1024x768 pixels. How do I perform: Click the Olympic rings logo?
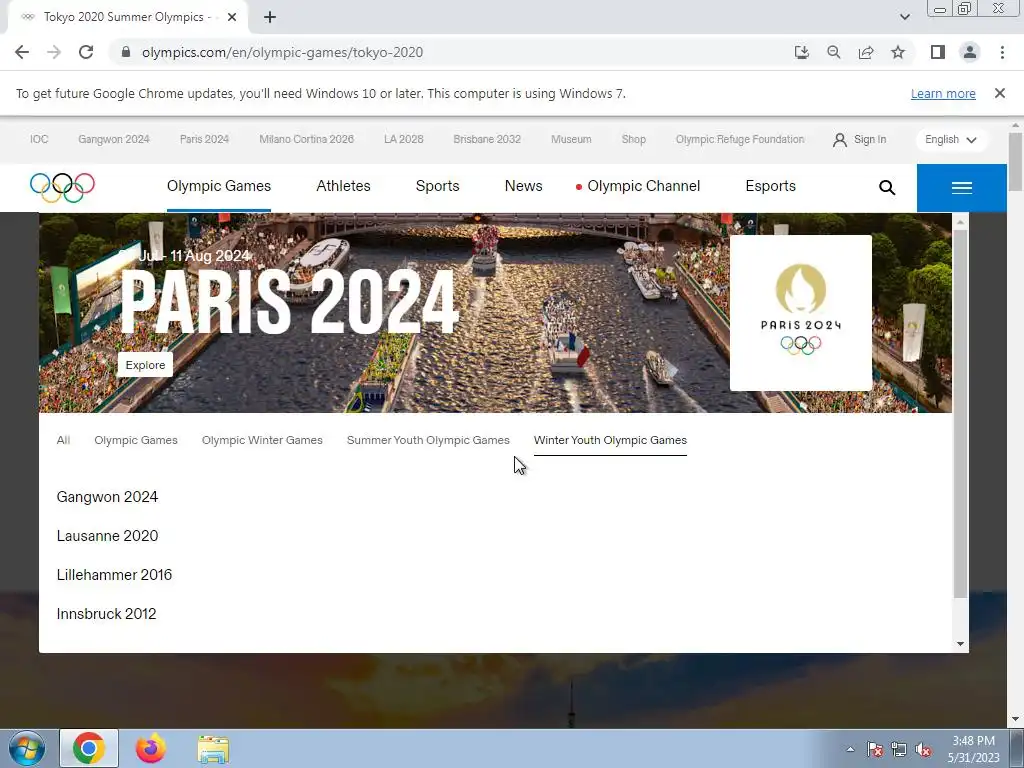click(x=62, y=187)
